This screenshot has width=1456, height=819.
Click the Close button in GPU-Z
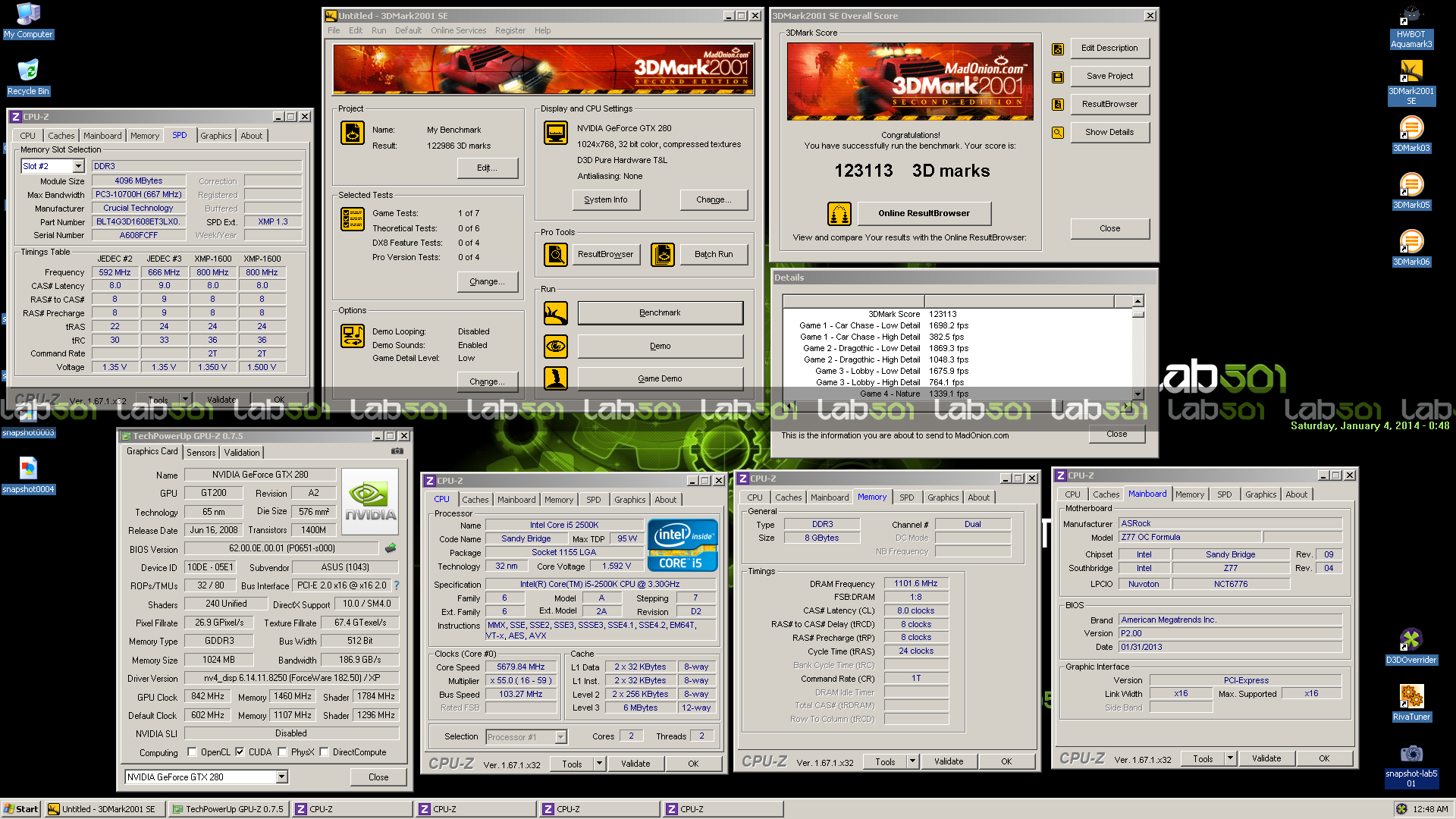[378, 777]
